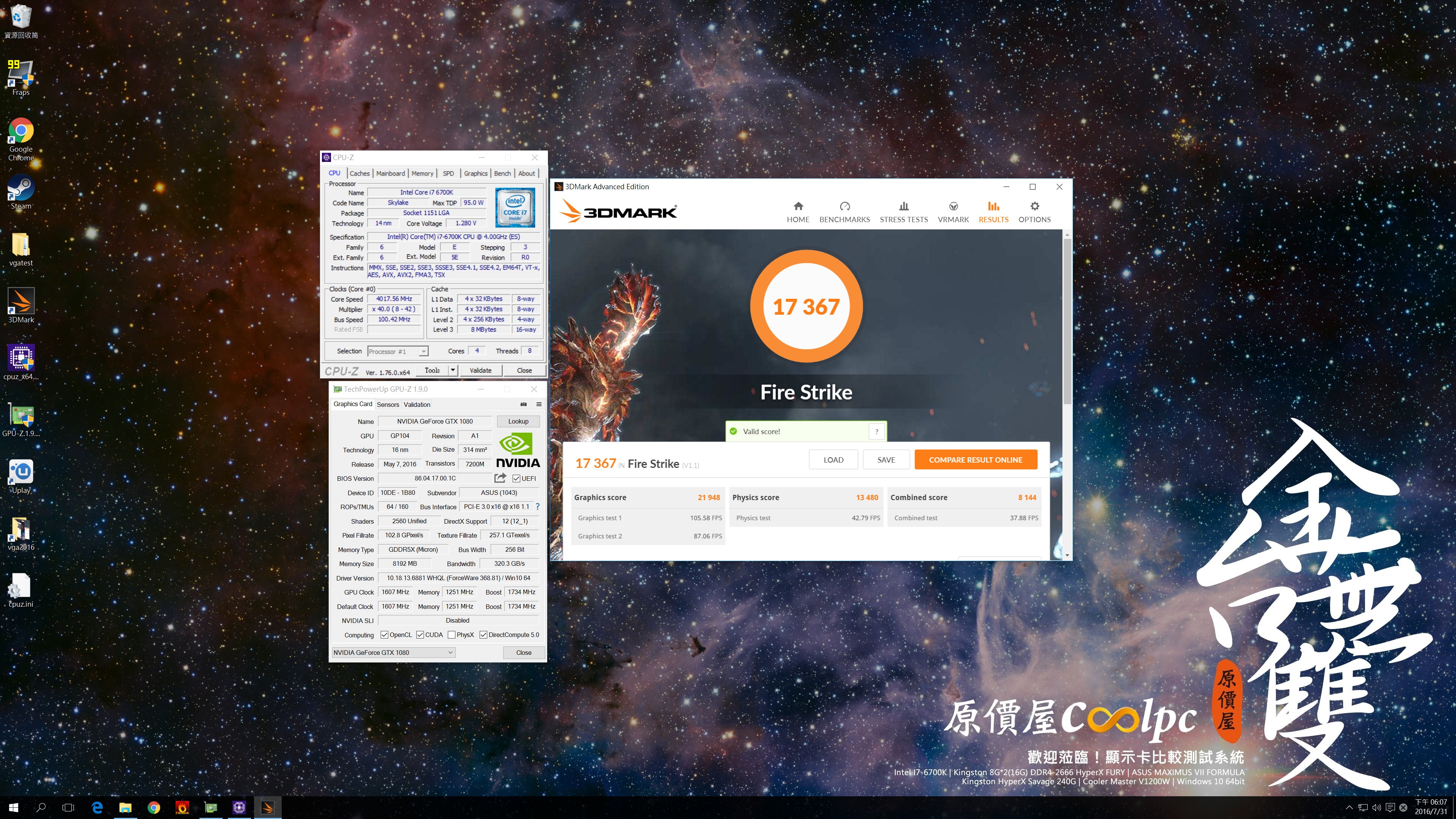Open BENCHMARKS in 3DMark
Screen dimensions: 1456x819
844,212
